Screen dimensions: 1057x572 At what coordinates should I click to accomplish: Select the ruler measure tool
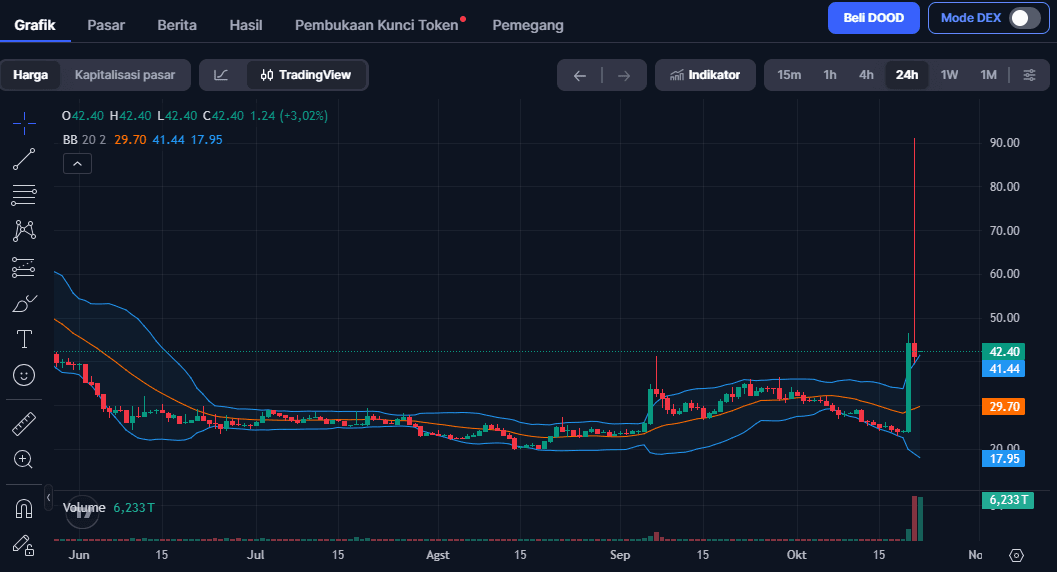pos(24,424)
